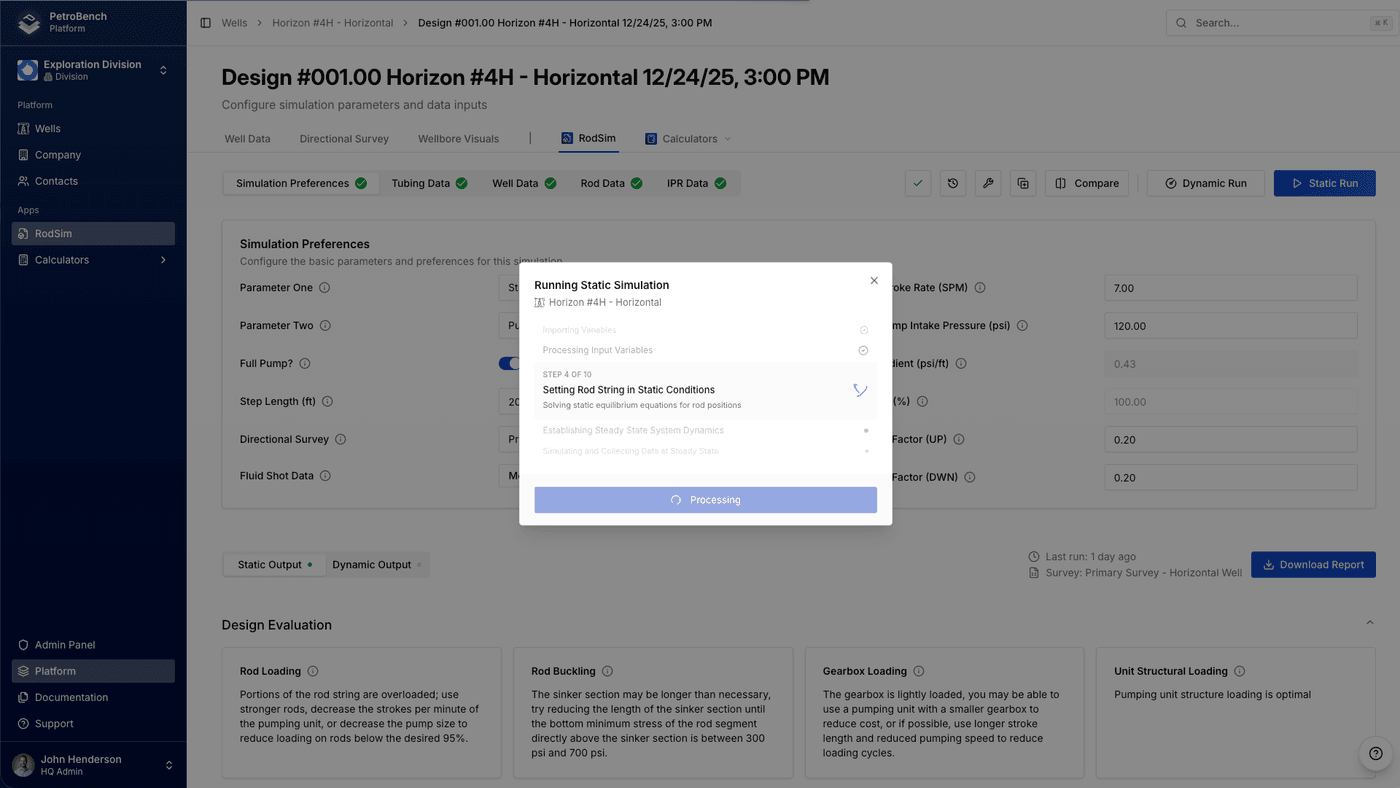Click info icon beside Gearbox Loading

point(918,672)
